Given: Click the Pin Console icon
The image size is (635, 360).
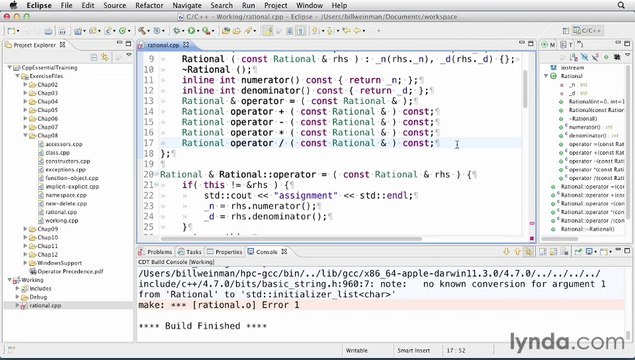Looking at the screenshot, I should point(578,252).
